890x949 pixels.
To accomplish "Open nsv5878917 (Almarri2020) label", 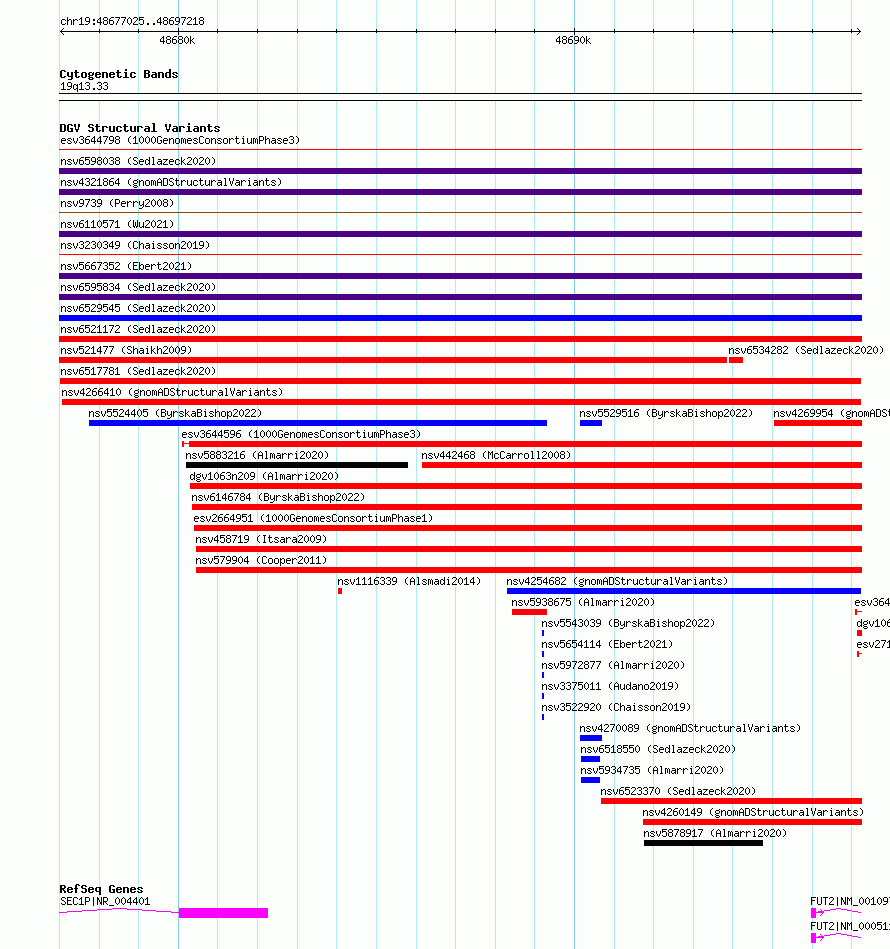I will pos(715,833).
